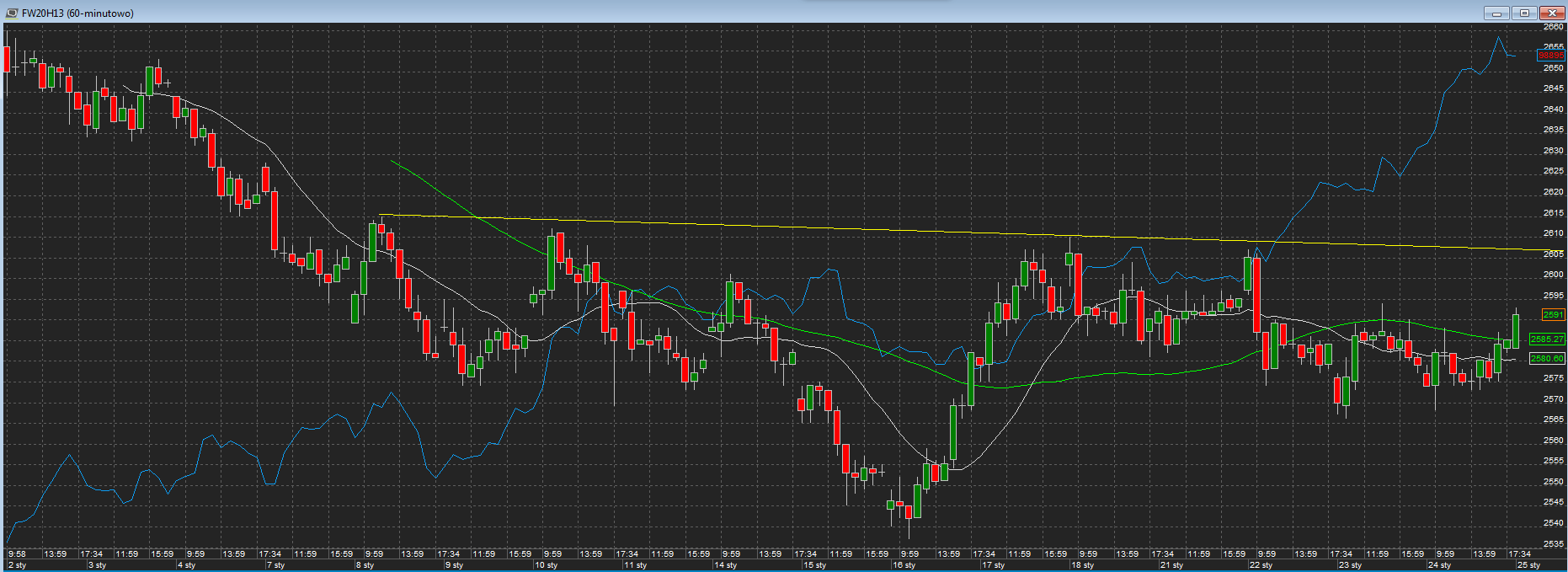This screenshot has height=572, width=1568.
Task: Select the 18 sty date marker
Action: tap(1082, 565)
